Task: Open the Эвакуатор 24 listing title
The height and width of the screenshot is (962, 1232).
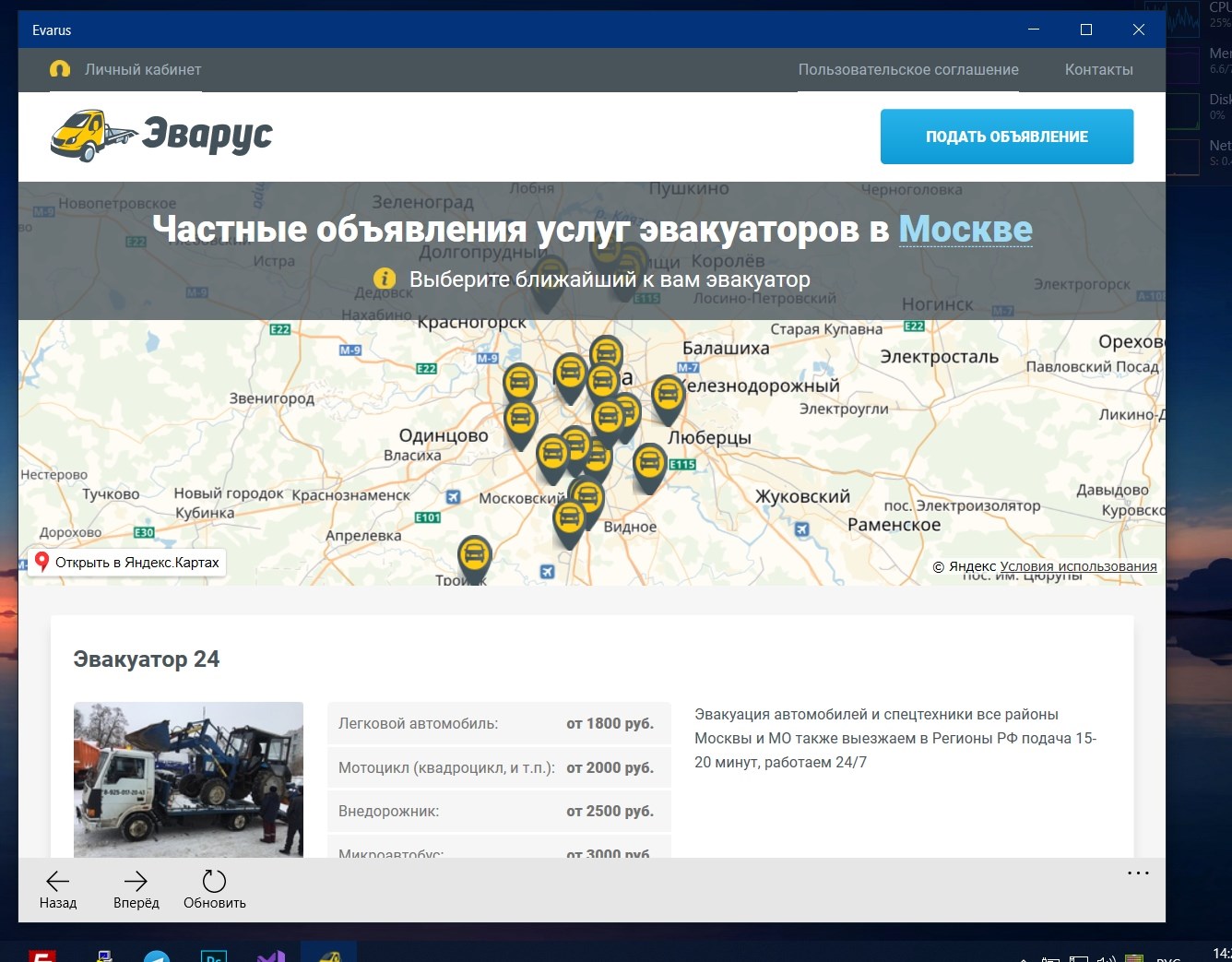Action: click(x=147, y=659)
